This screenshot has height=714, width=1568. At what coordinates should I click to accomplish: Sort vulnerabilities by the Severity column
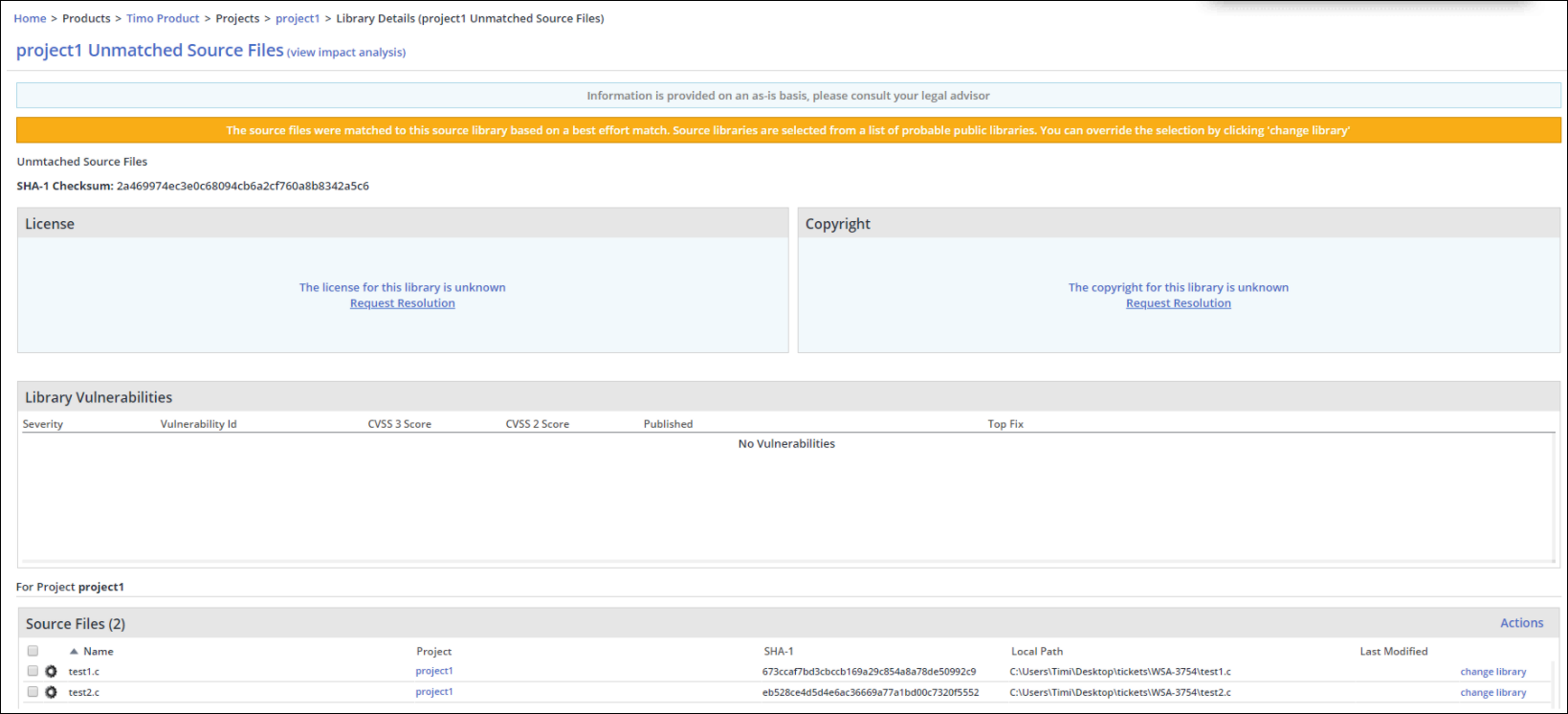(x=43, y=424)
